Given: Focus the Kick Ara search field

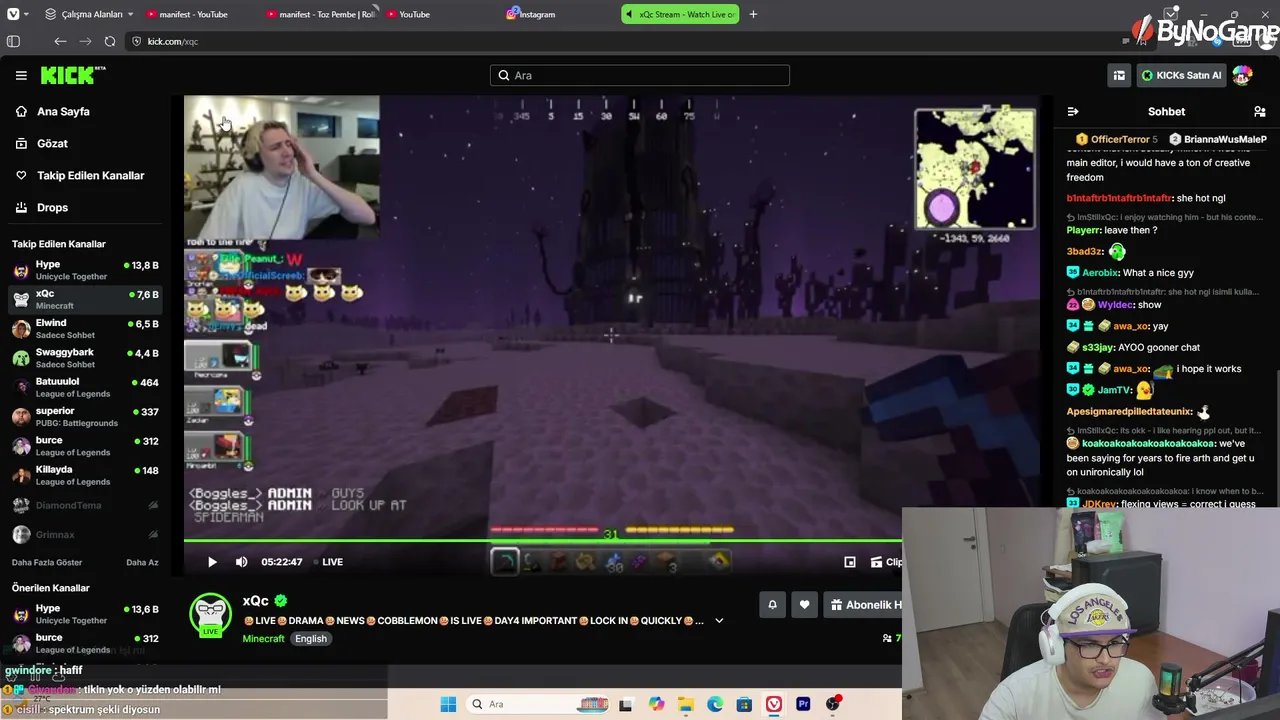Looking at the screenshot, I should [x=640, y=75].
